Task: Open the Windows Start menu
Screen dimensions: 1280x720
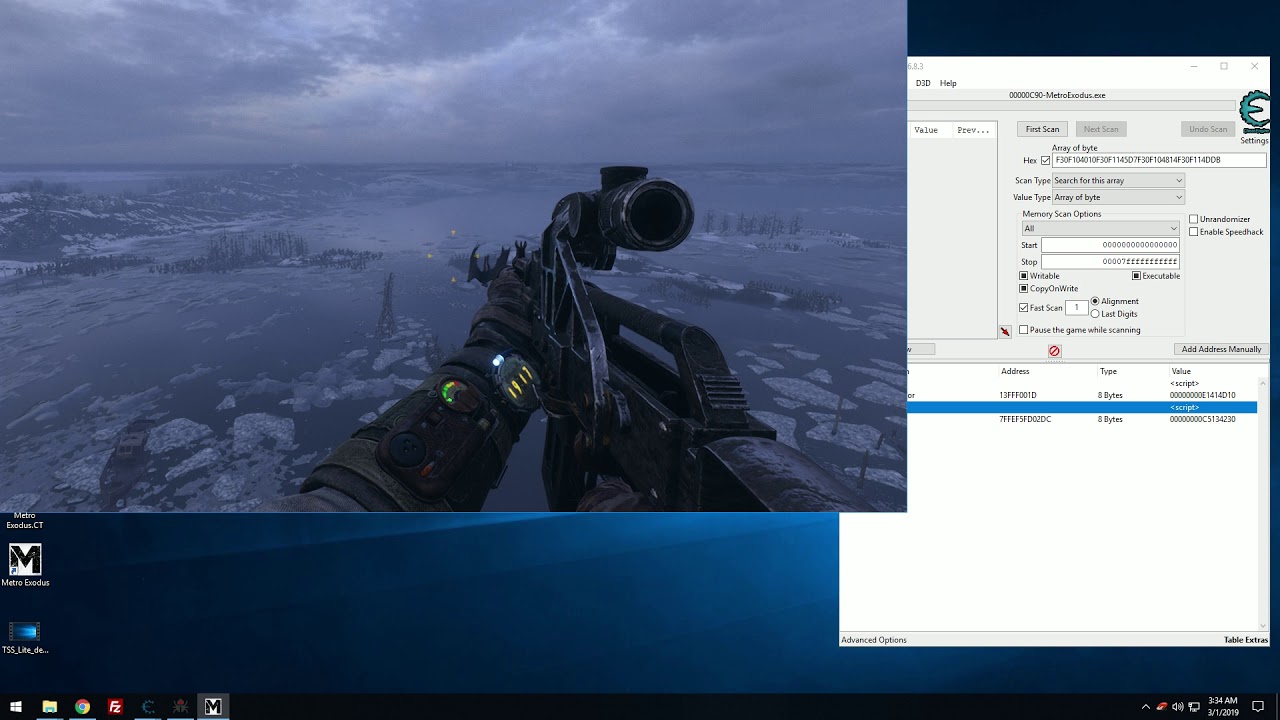Action: 16,707
